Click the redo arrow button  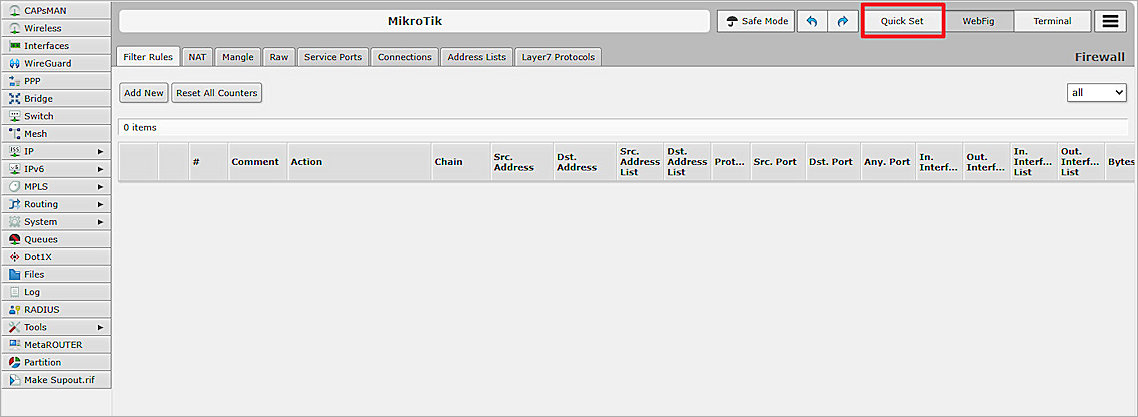(x=842, y=21)
